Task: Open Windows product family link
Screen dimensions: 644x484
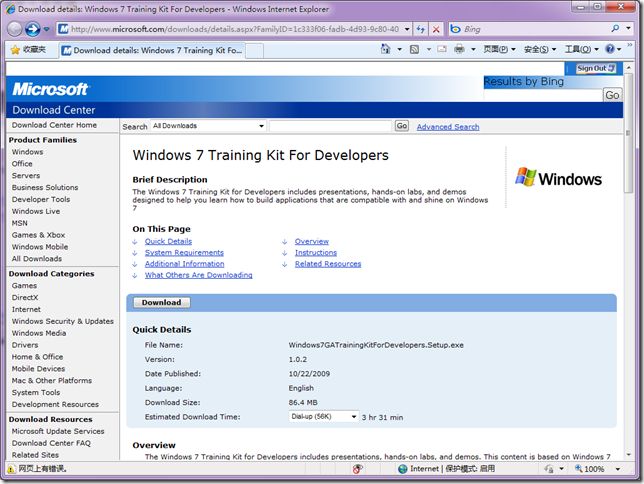Action: 27,152
